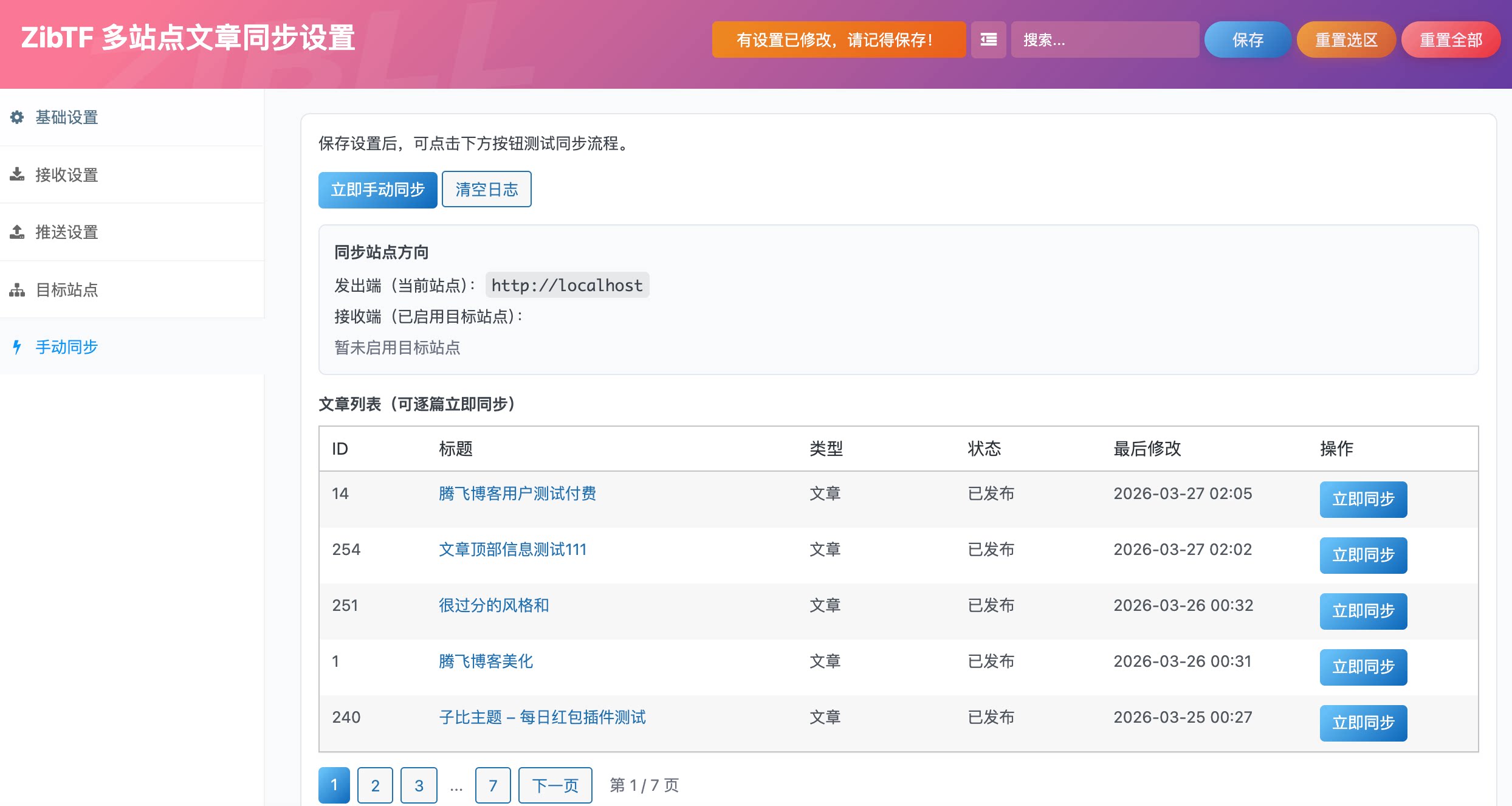
Task: Sync article 240 with its 立即同步 button
Action: [x=1363, y=723]
